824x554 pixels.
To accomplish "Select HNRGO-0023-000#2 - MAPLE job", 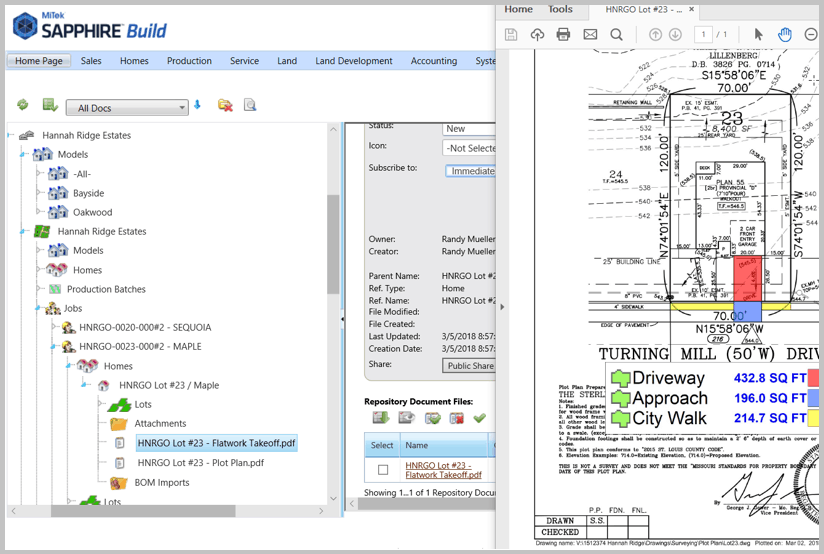I will (140, 346).
